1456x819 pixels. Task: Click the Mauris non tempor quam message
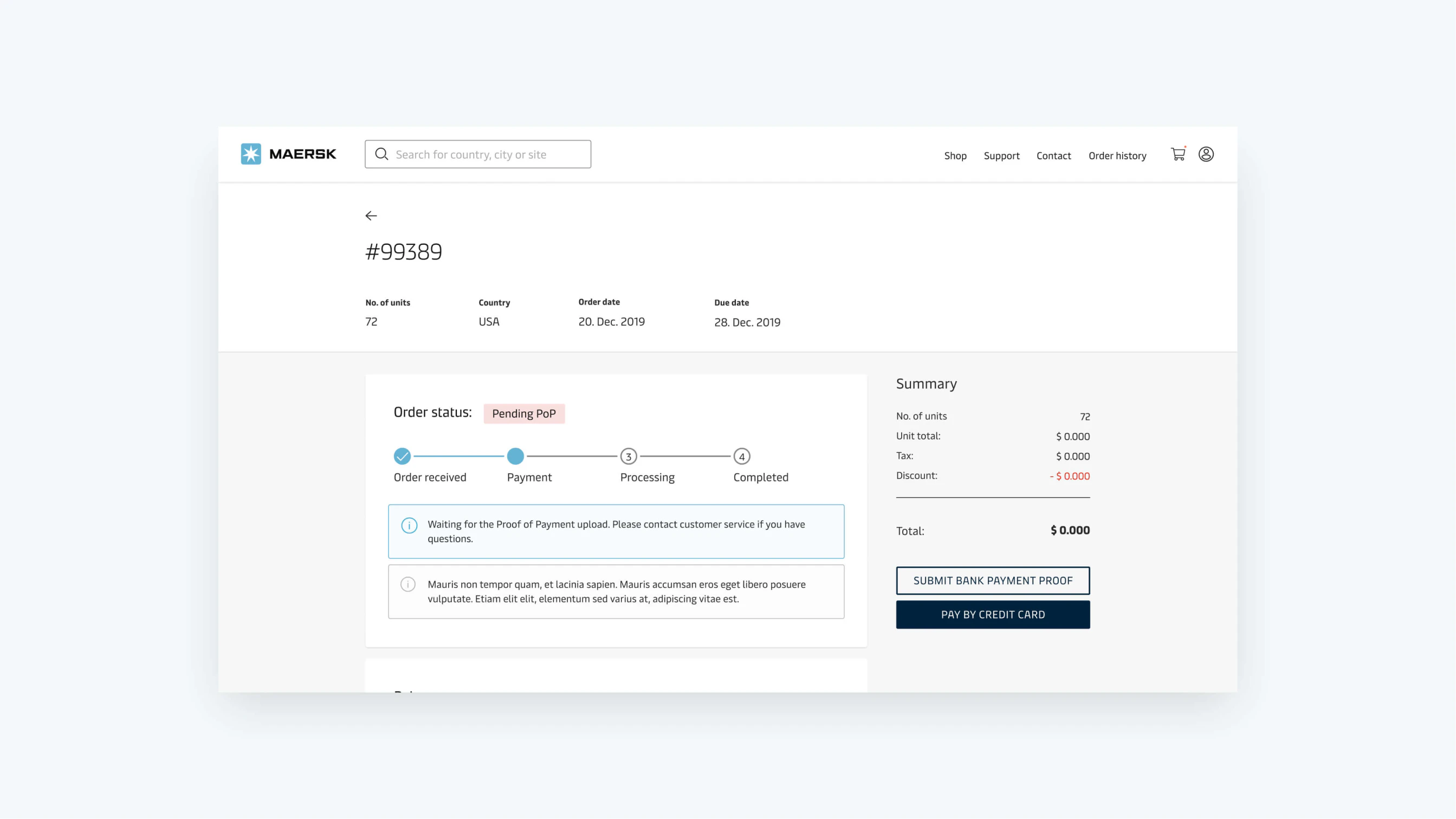[x=617, y=591]
